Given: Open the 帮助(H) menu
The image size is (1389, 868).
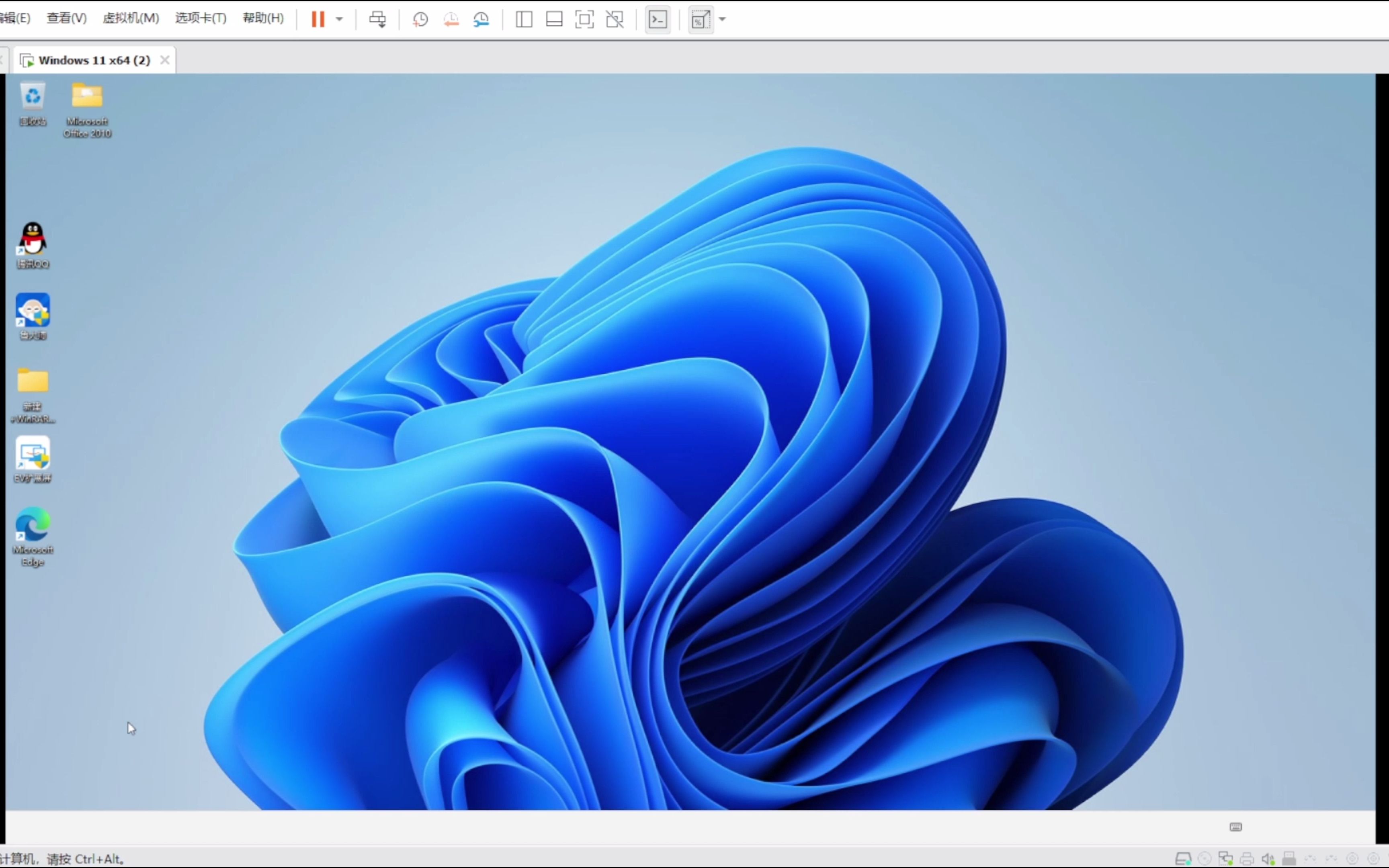Looking at the screenshot, I should [x=263, y=18].
